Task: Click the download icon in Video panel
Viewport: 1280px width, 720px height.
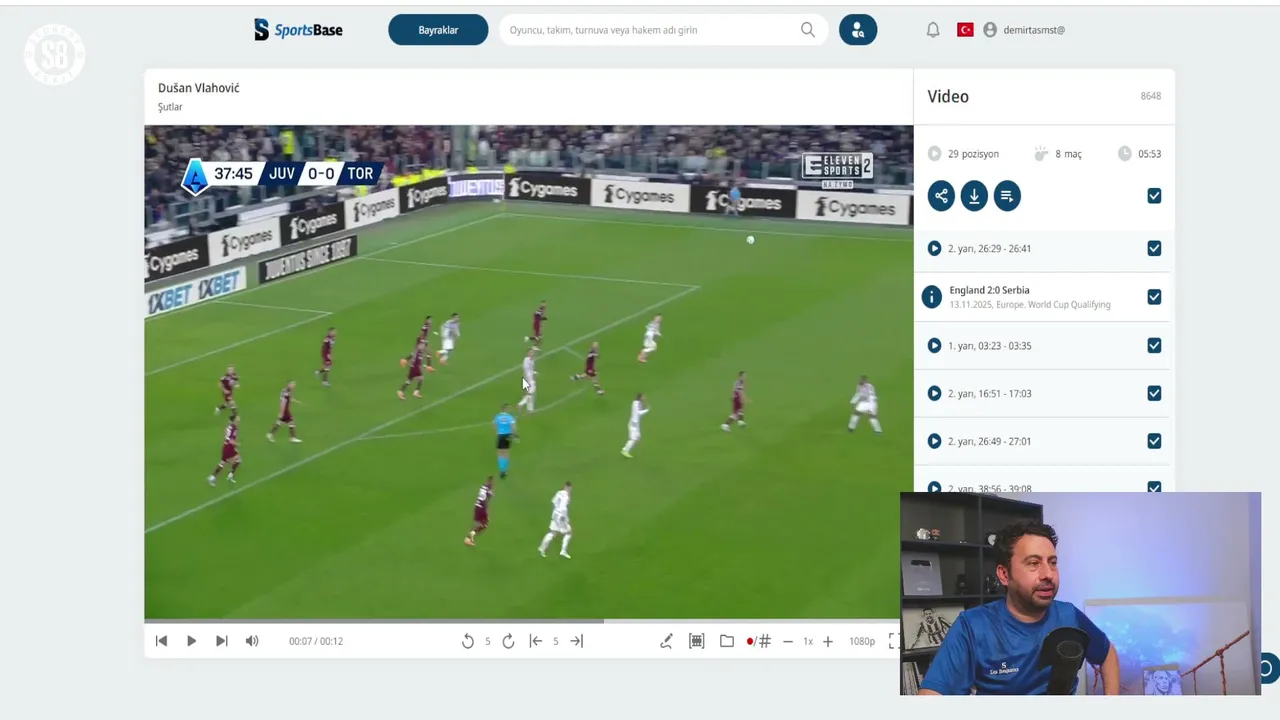Action: [x=974, y=196]
